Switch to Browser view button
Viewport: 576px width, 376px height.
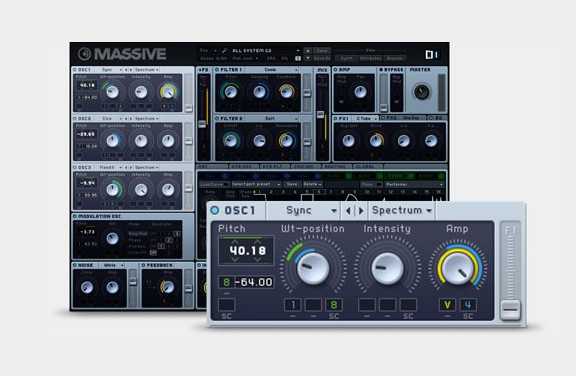pyautogui.click(x=395, y=58)
